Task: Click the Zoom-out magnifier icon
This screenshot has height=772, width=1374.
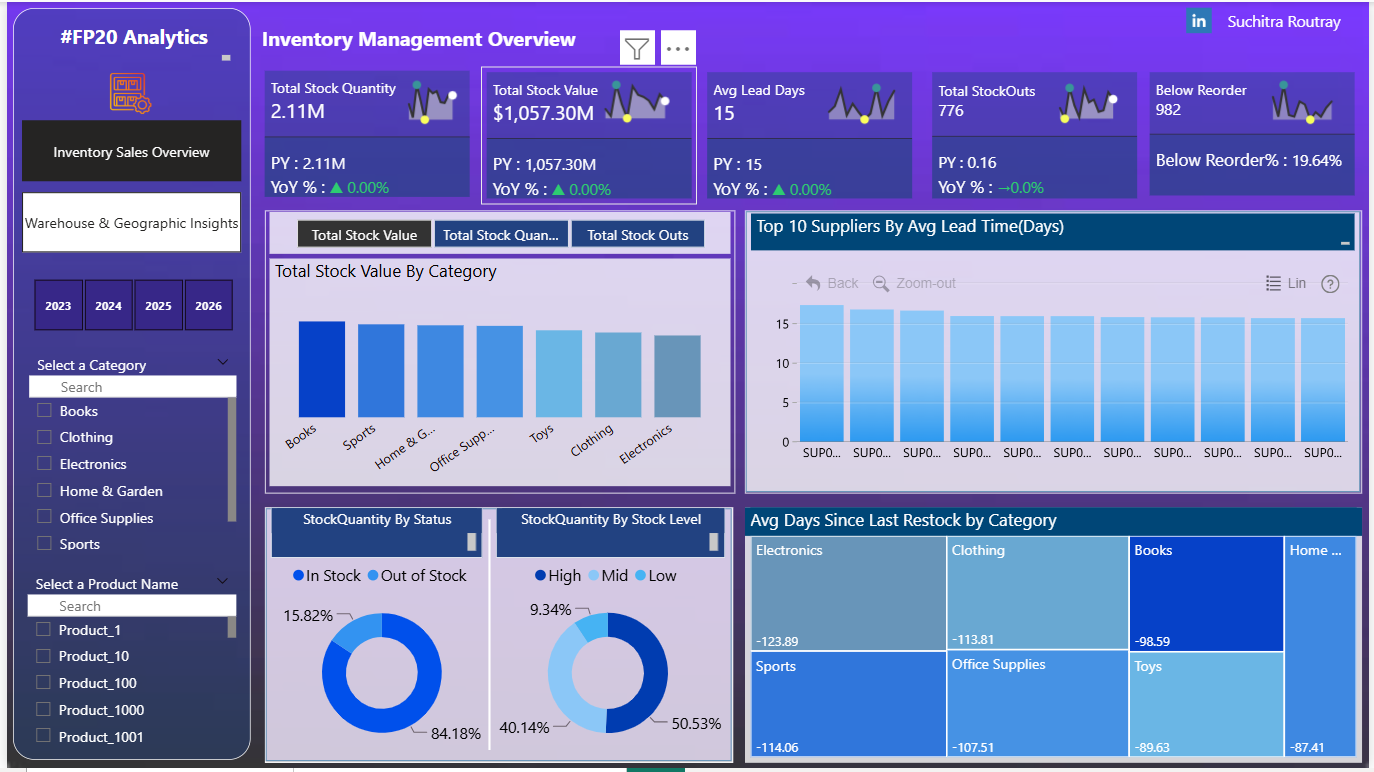Action: (881, 283)
